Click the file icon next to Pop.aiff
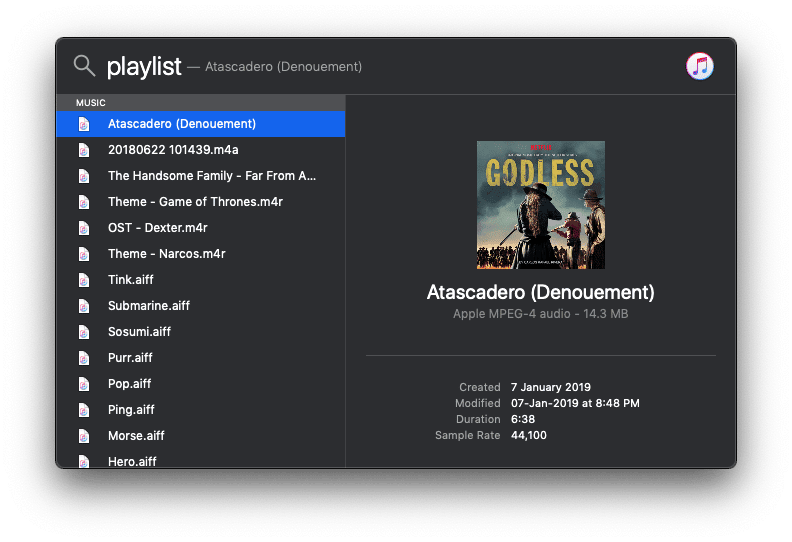The image size is (792, 542). (x=85, y=384)
